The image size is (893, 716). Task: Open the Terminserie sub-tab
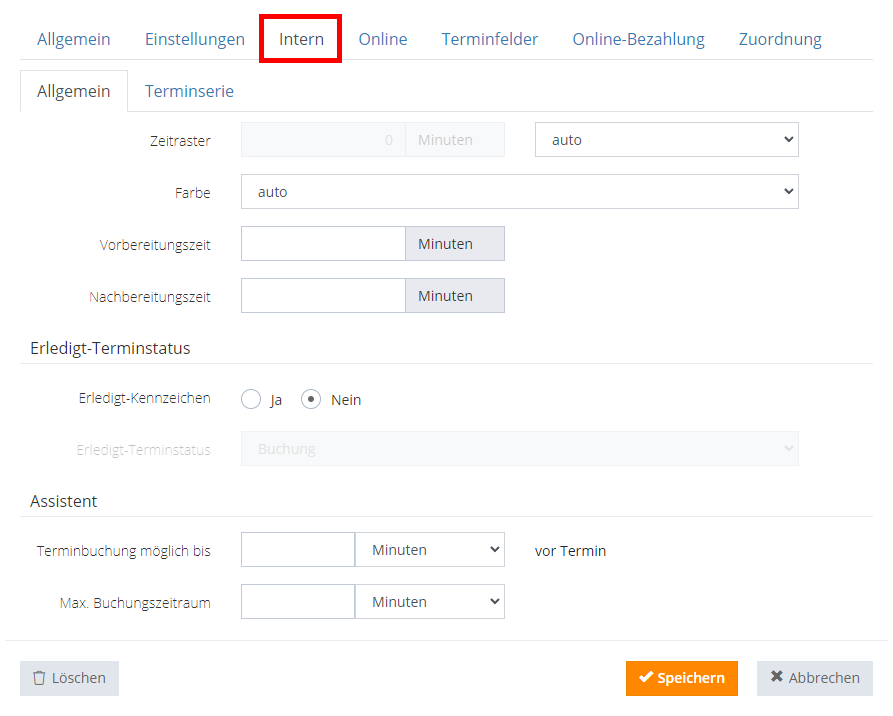click(189, 91)
